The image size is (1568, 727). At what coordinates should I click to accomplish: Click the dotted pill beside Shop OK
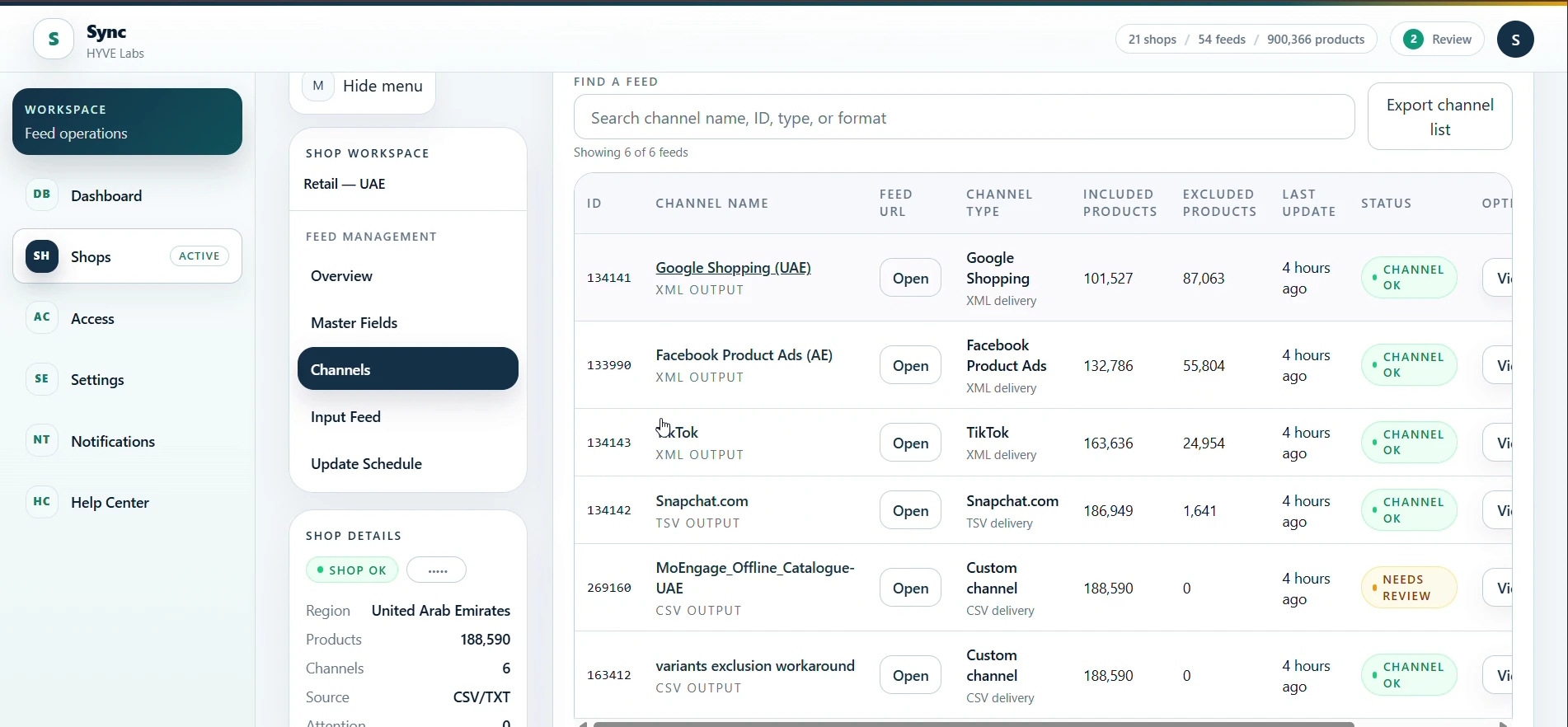pos(436,570)
